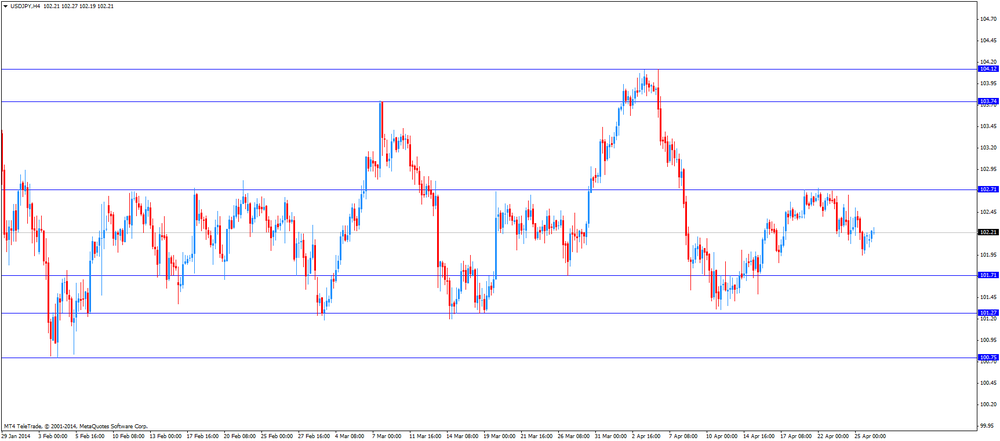Click the current price tag 102.21
This screenshot has height=441, width=1000.
click(x=988, y=232)
